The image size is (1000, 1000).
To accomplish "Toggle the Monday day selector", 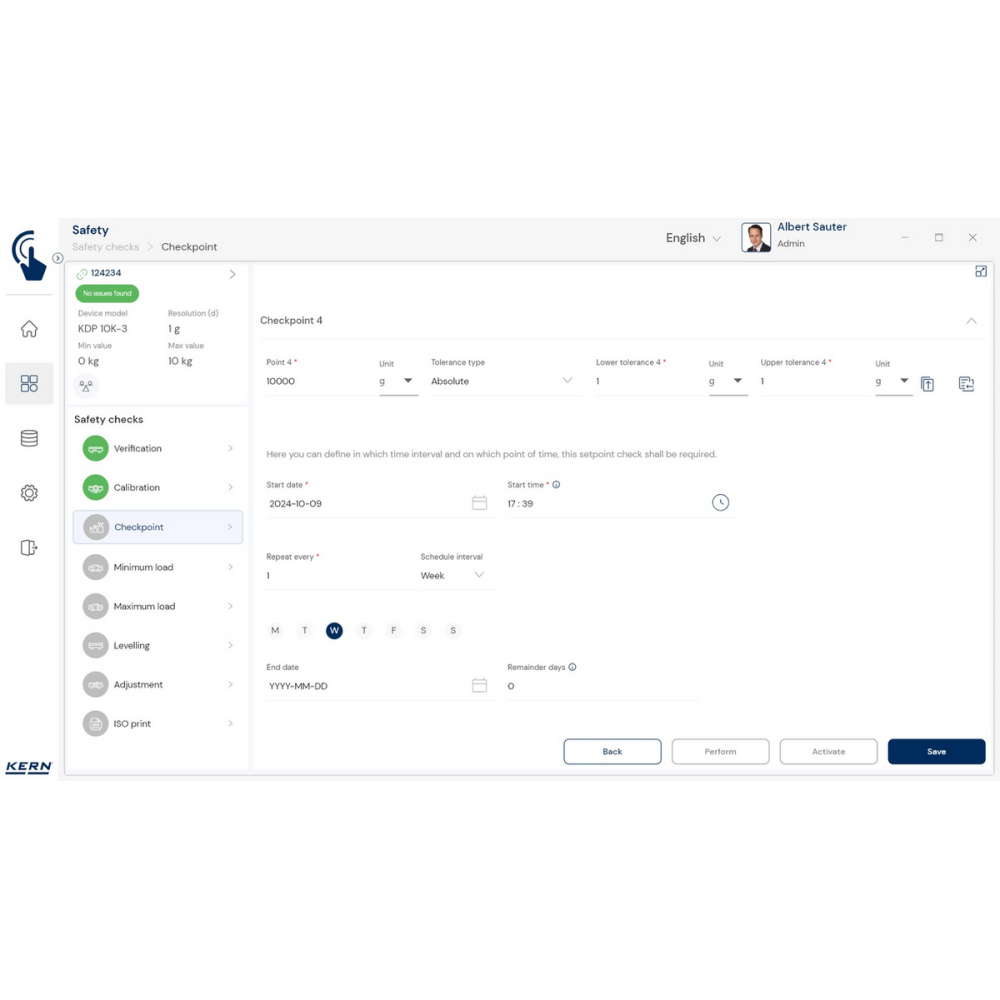I will [x=275, y=631].
